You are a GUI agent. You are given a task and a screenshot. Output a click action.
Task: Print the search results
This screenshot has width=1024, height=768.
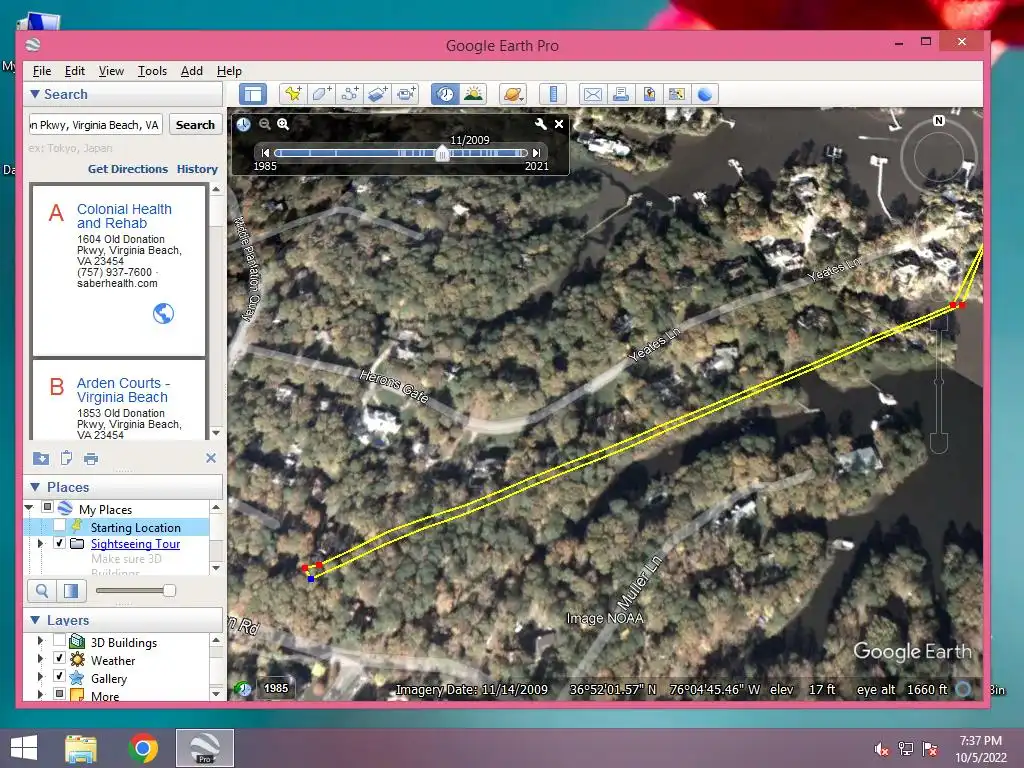click(91, 458)
